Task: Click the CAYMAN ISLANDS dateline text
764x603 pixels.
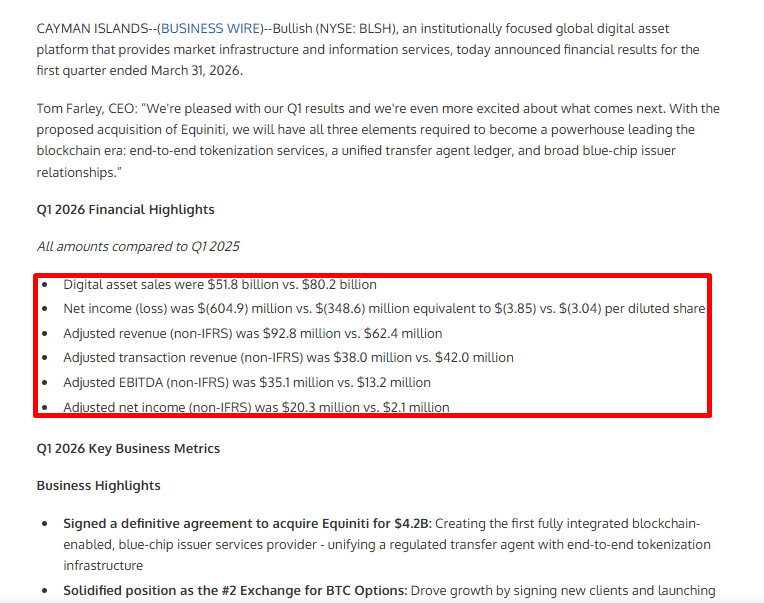Action: 93,29
